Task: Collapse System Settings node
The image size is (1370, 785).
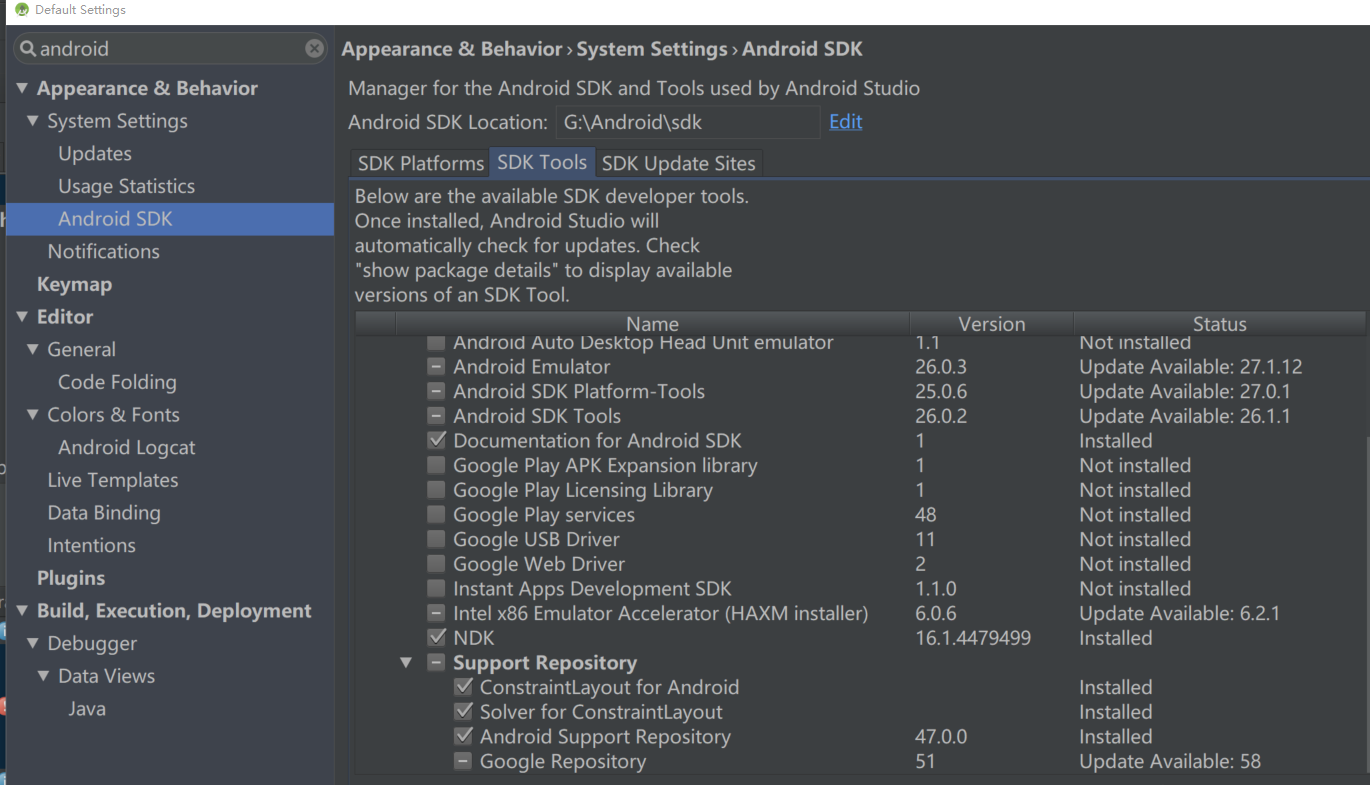Action: point(33,121)
